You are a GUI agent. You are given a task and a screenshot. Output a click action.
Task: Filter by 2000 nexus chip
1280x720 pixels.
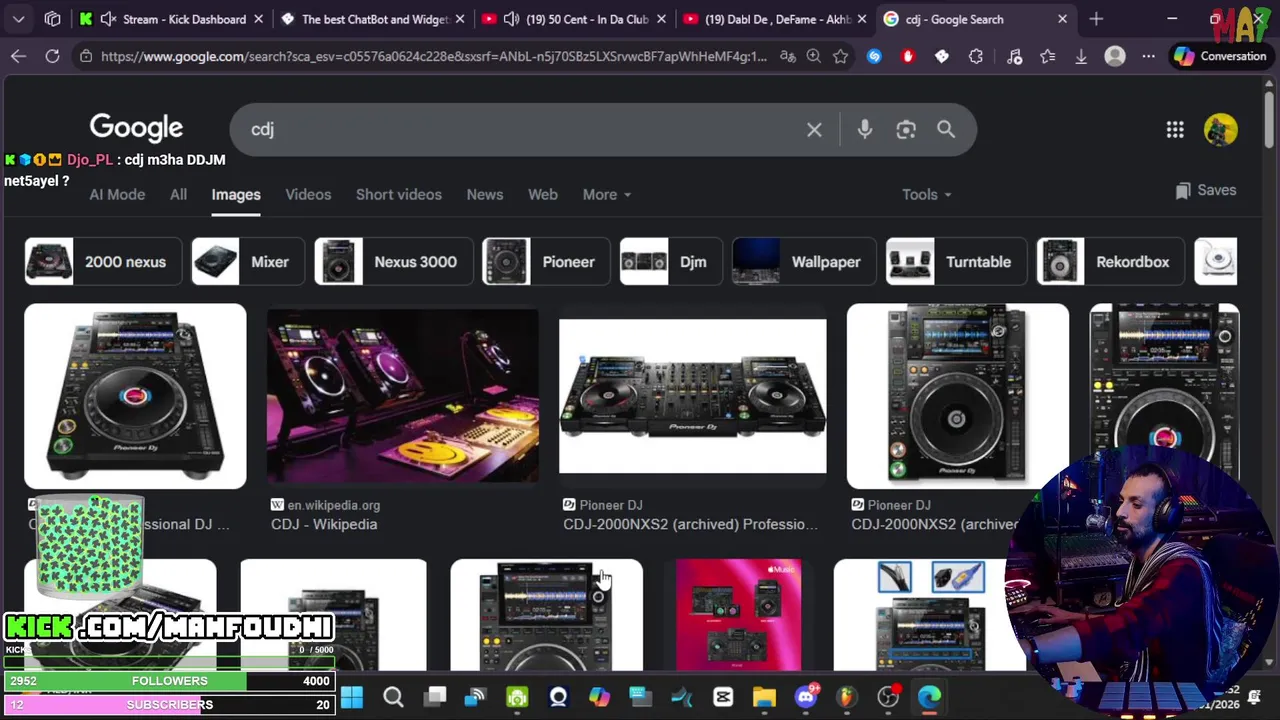(x=103, y=262)
